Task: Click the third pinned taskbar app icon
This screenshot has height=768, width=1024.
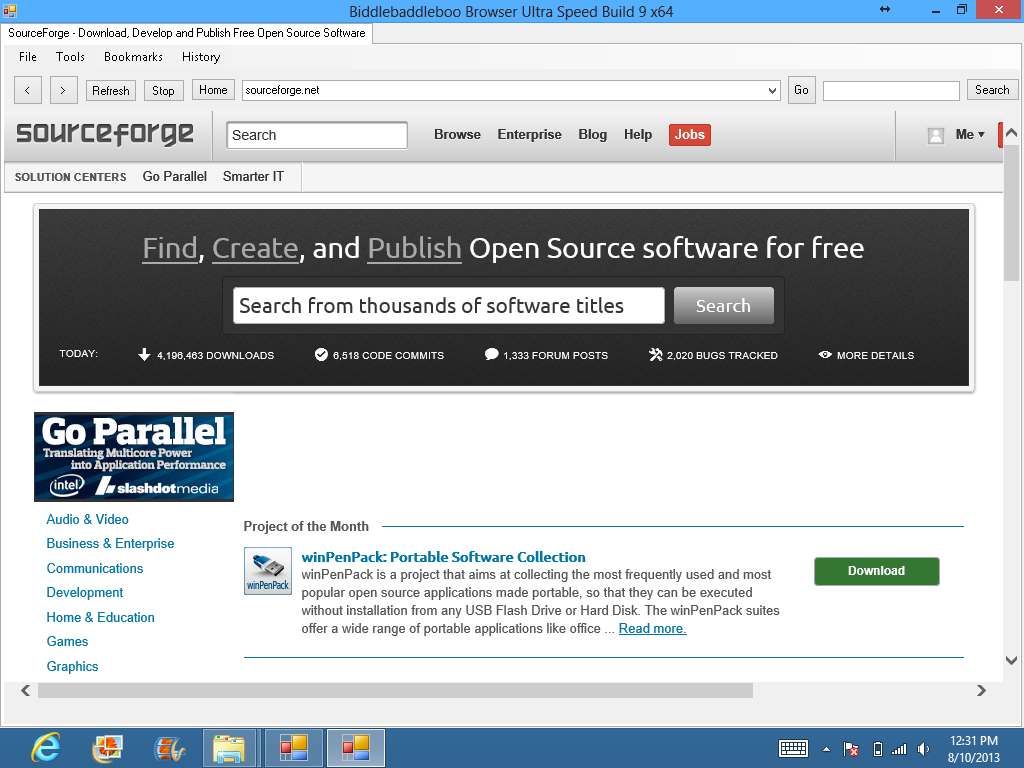Action: pyautogui.click(x=169, y=748)
